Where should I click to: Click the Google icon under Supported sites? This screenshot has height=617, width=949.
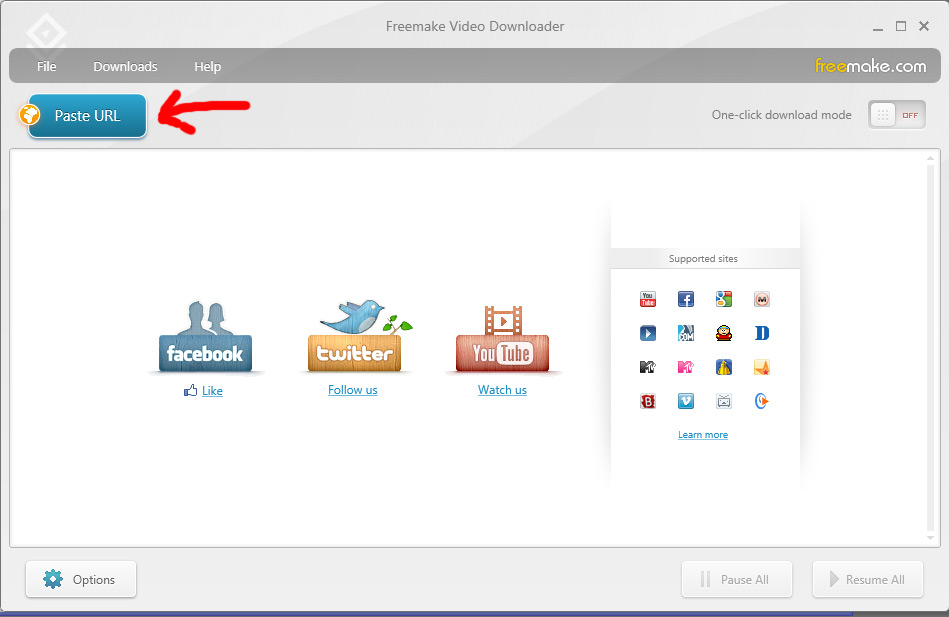(724, 299)
